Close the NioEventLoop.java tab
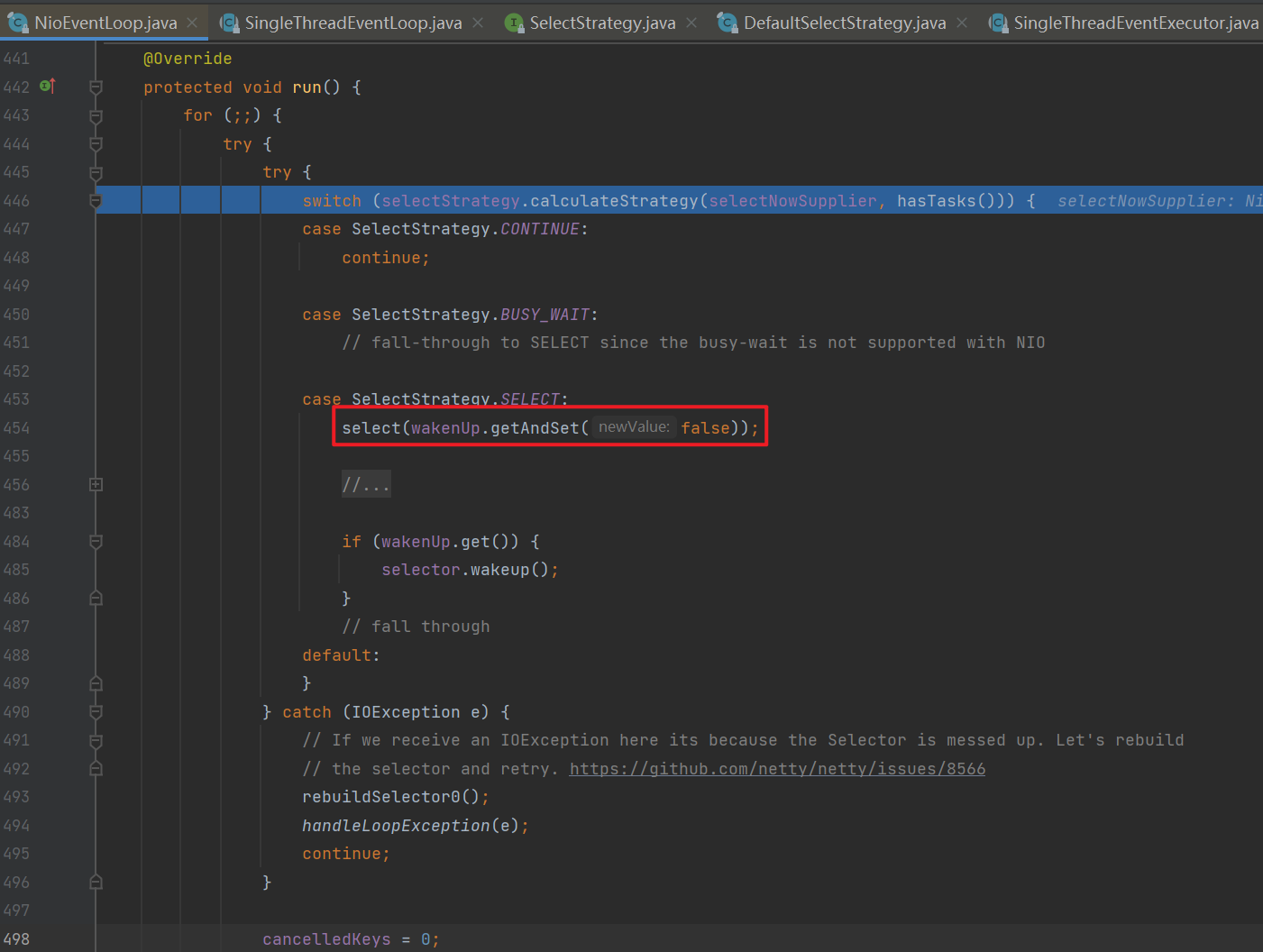Image resolution: width=1263 pixels, height=952 pixels. (192, 23)
